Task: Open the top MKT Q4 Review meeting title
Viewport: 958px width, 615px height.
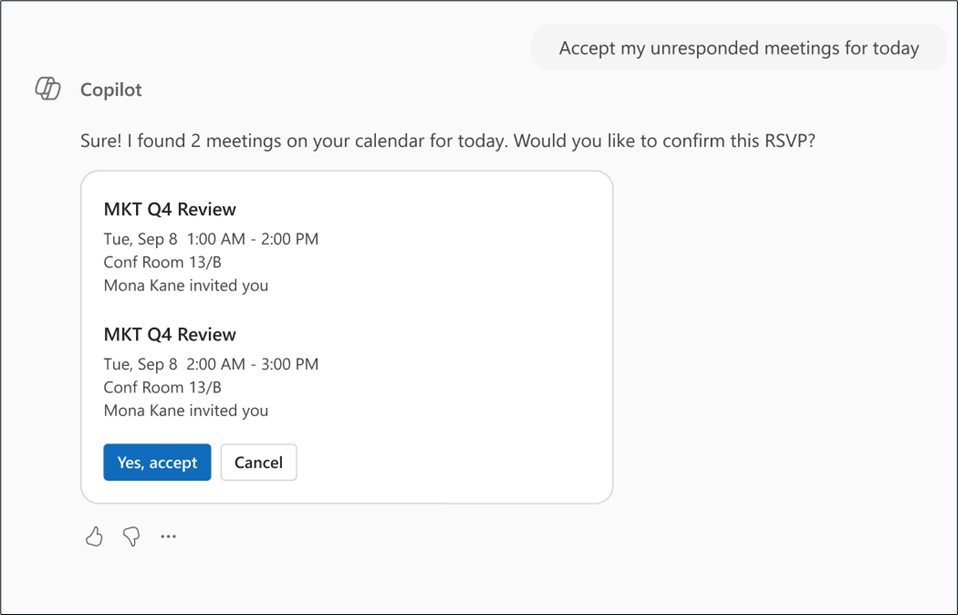Action: click(x=170, y=209)
